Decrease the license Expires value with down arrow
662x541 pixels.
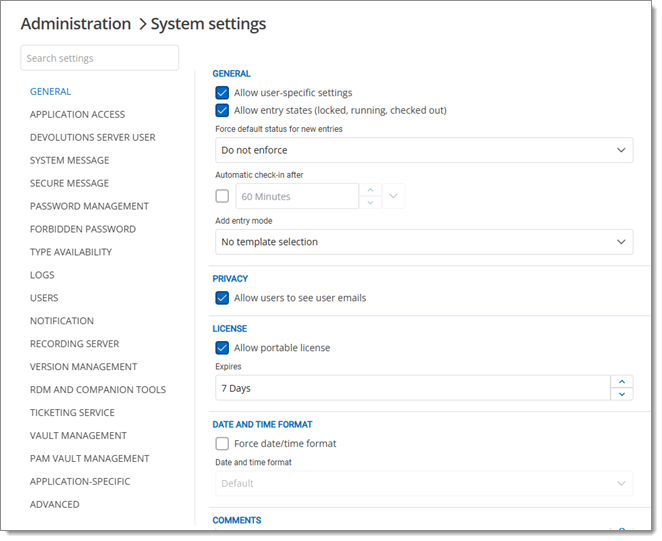[621, 394]
